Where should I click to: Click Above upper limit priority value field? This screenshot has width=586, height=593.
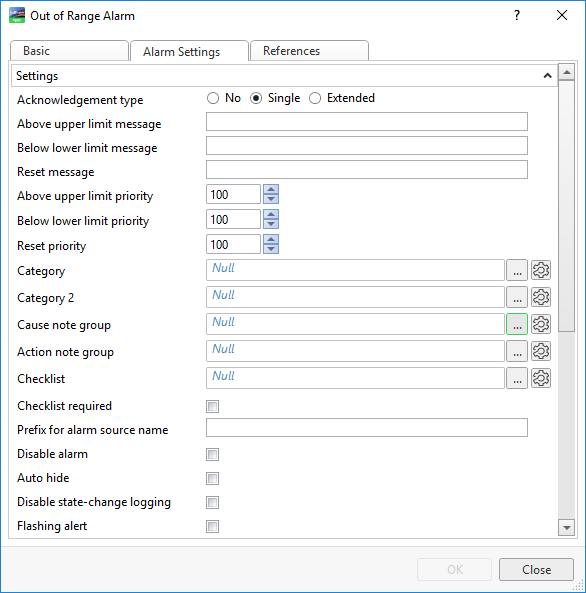tap(233, 194)
